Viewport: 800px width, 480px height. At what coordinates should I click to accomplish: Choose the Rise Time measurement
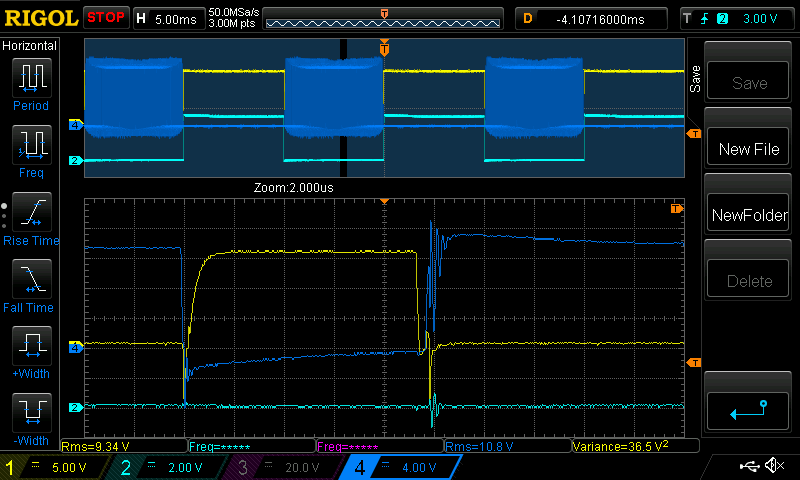point(30,218)
